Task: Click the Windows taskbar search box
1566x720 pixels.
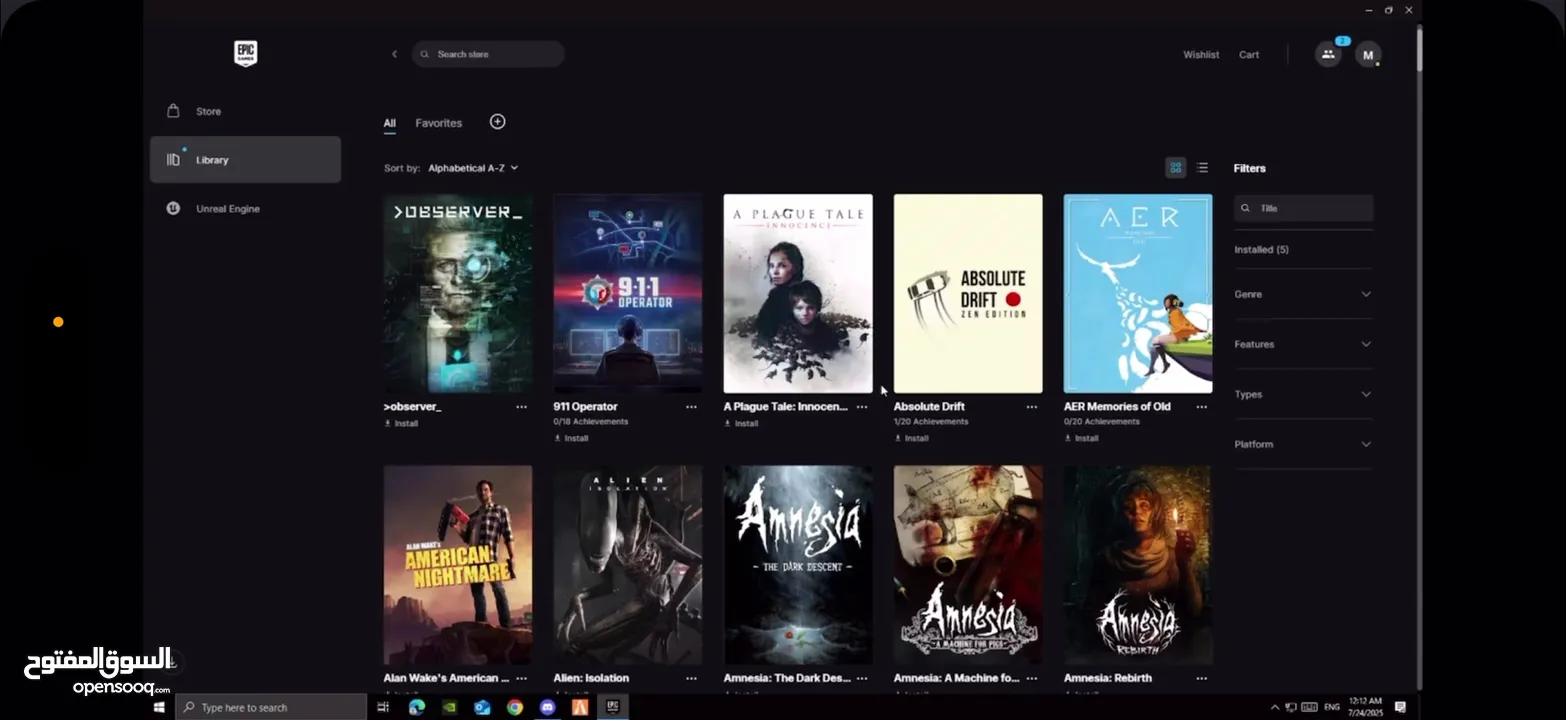Action: [271, 707]
